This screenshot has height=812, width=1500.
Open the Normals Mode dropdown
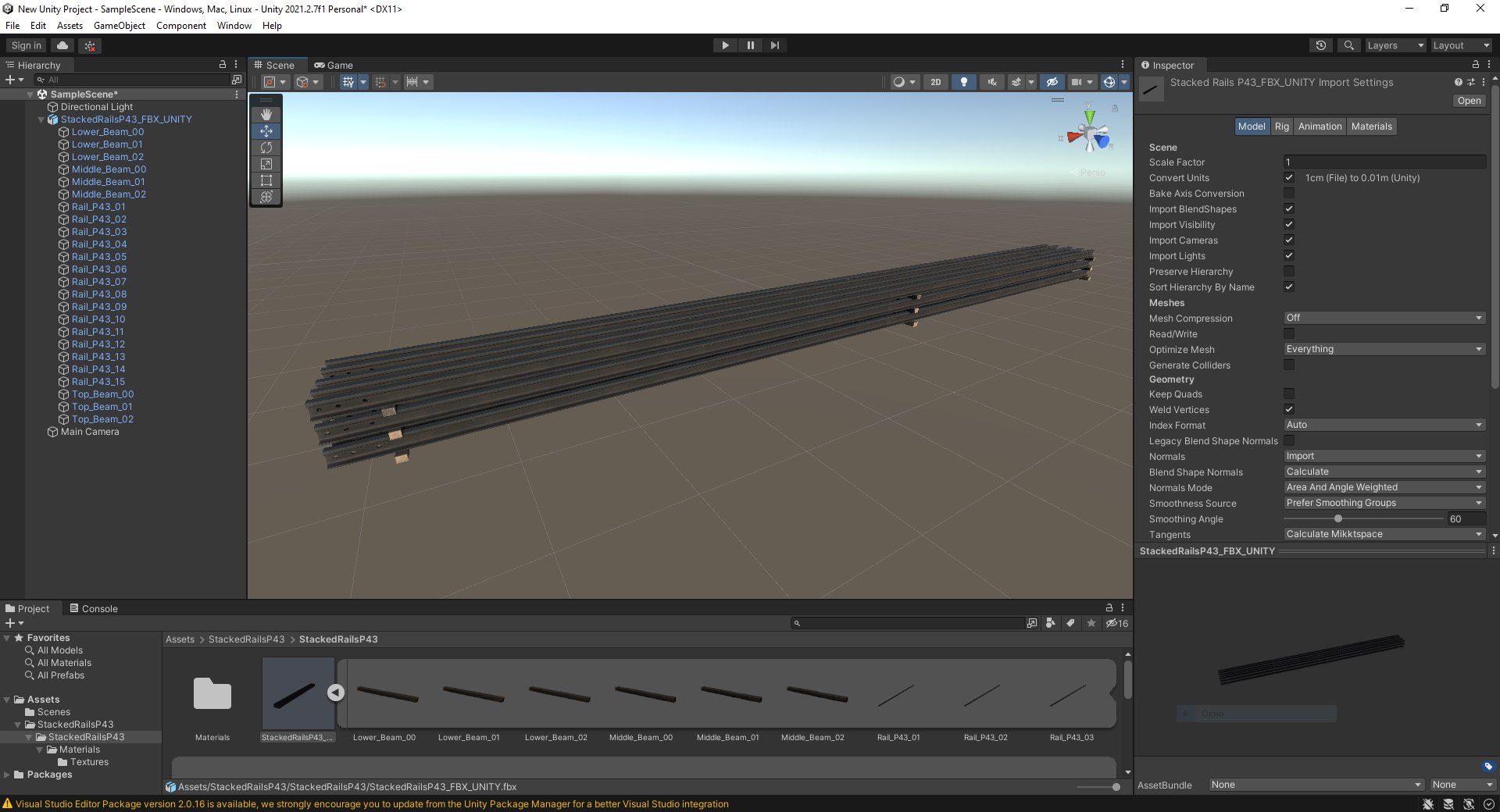click(1384, 487)
